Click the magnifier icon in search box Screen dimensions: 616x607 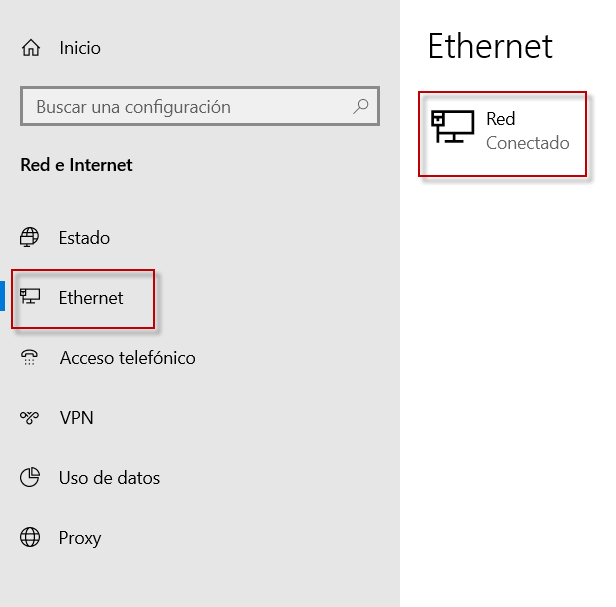pyautogui.click(x=361, y=106)
